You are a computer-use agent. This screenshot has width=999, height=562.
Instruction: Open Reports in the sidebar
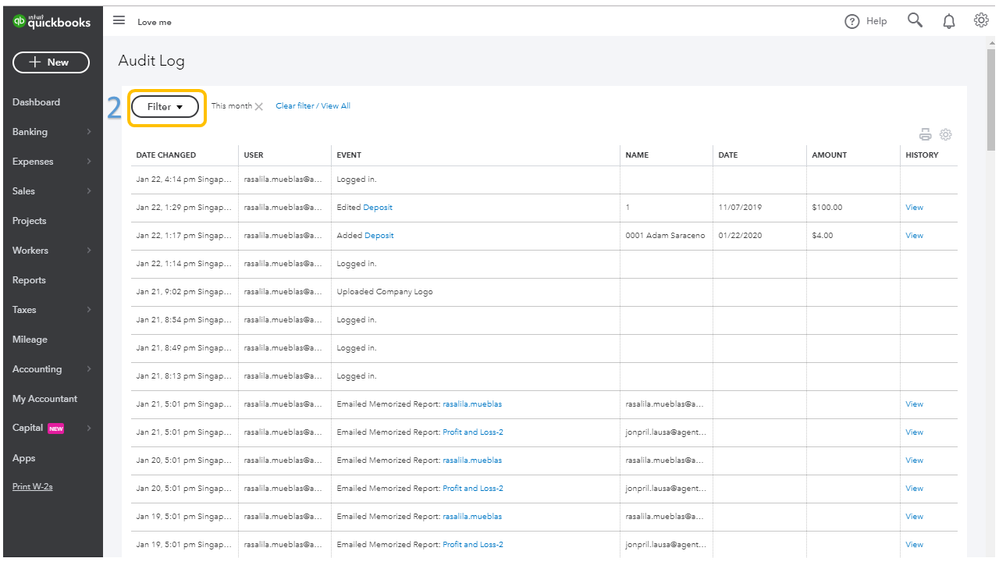click(x=29, y=280)
